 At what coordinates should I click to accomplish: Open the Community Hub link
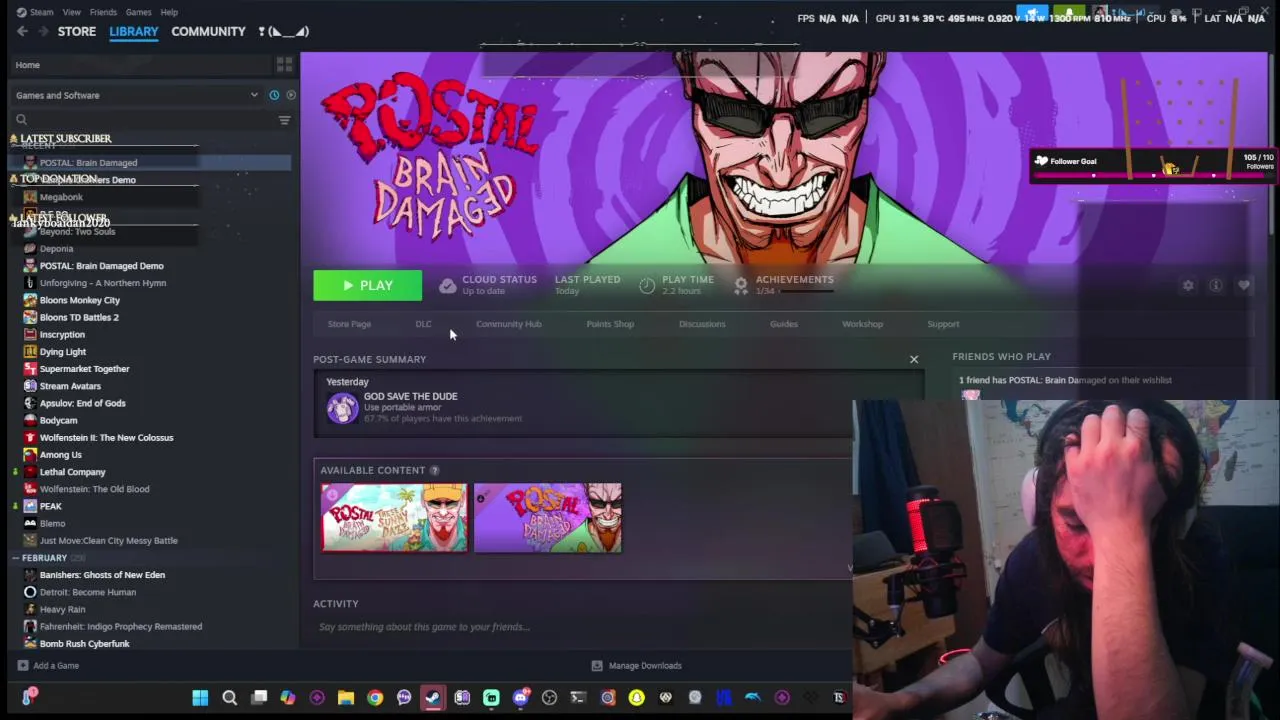[509, 324]
